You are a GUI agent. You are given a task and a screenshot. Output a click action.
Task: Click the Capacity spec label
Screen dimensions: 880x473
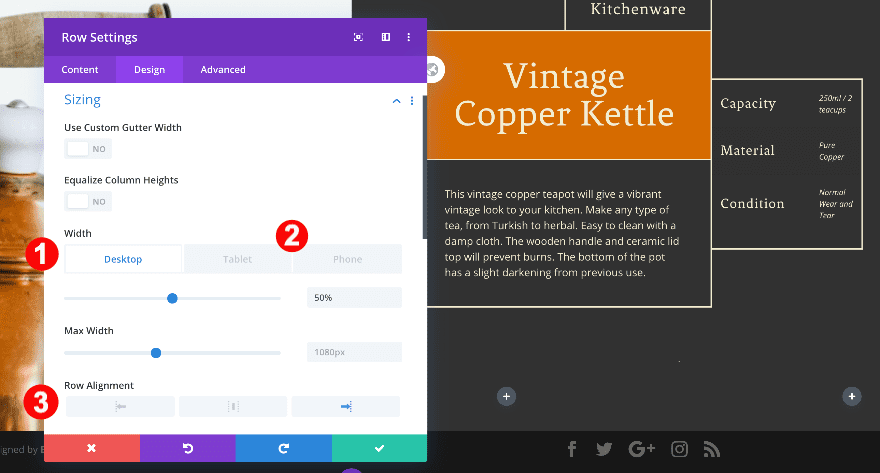748,103
